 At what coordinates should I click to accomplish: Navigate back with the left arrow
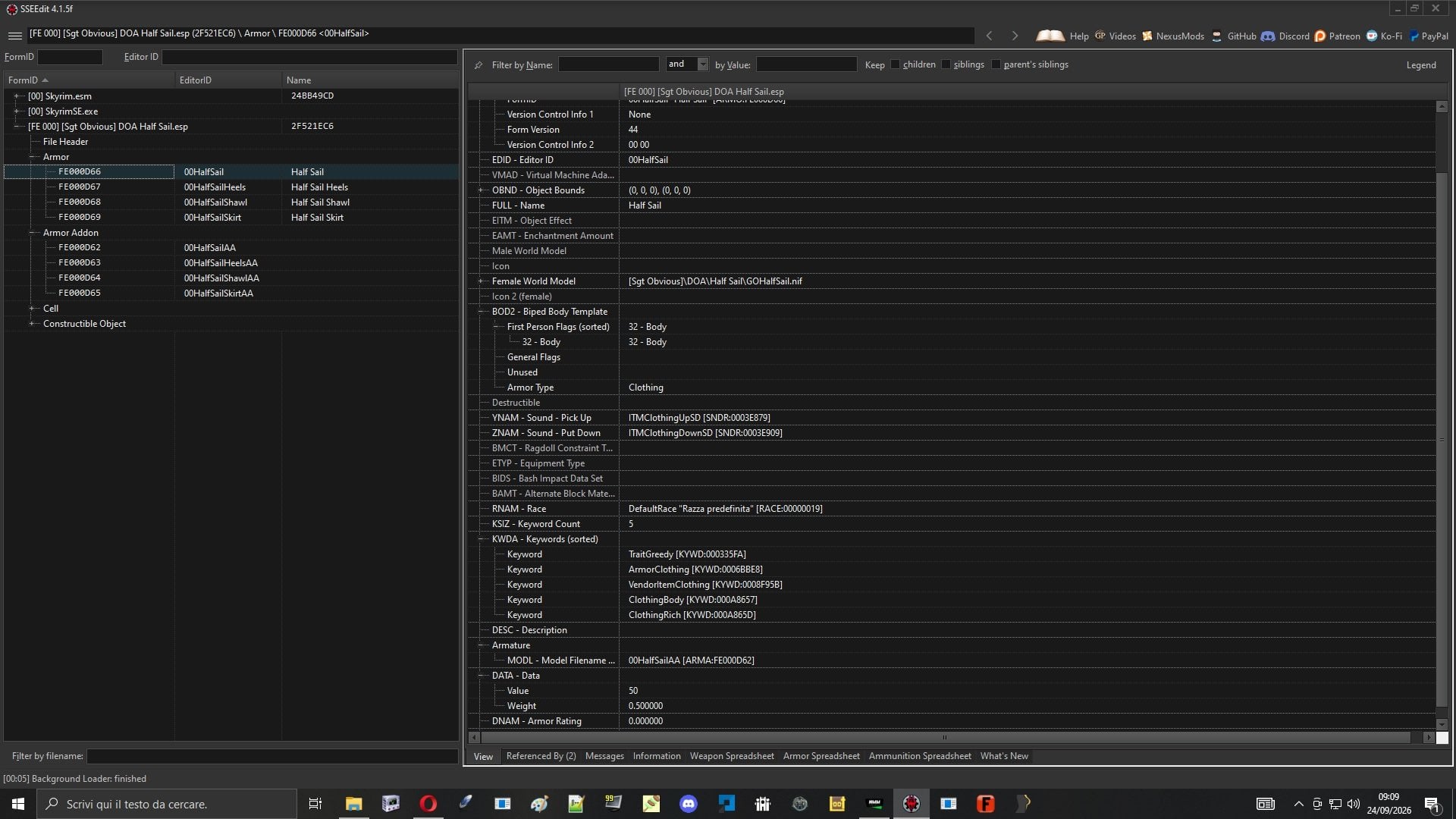tap(989, 36)
